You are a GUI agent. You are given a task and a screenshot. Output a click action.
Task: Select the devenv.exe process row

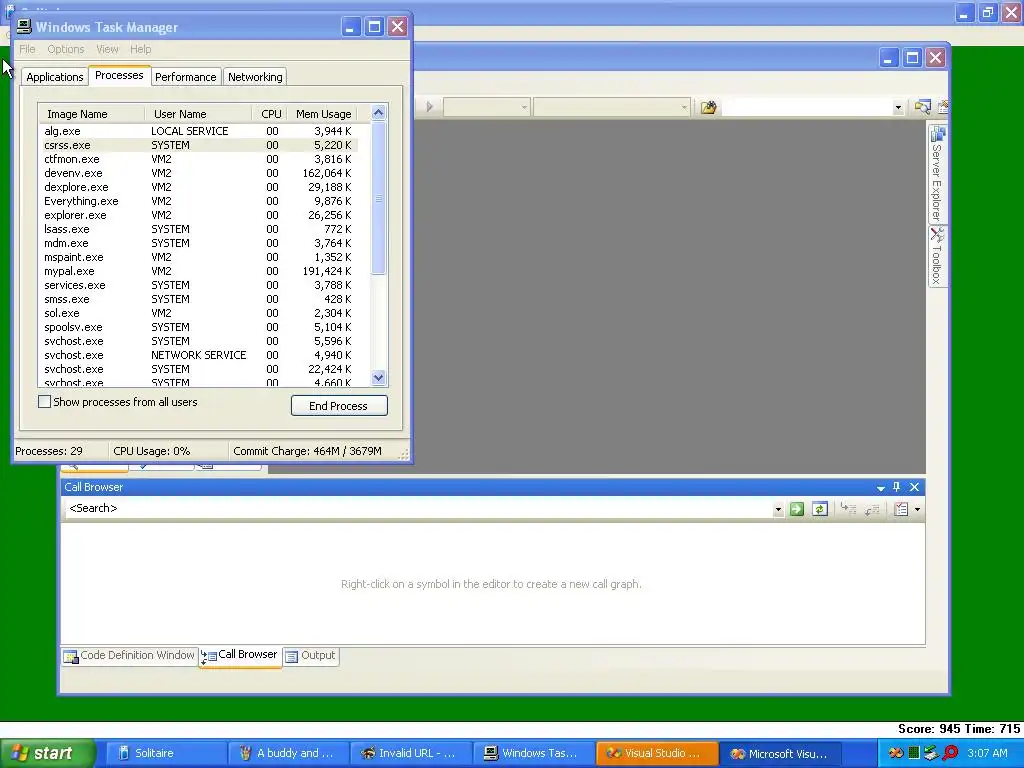(199, 173)
